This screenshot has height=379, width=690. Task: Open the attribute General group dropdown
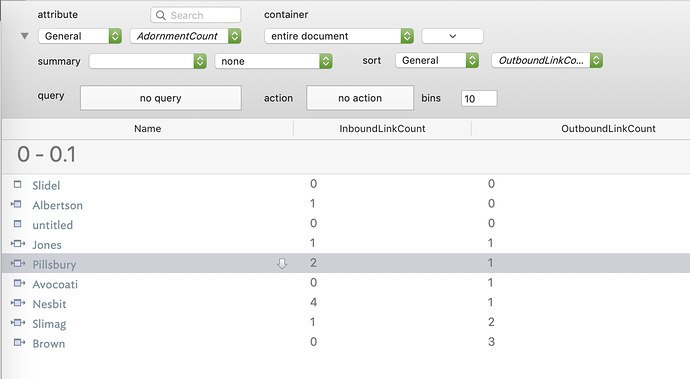[x=80, y=36]
